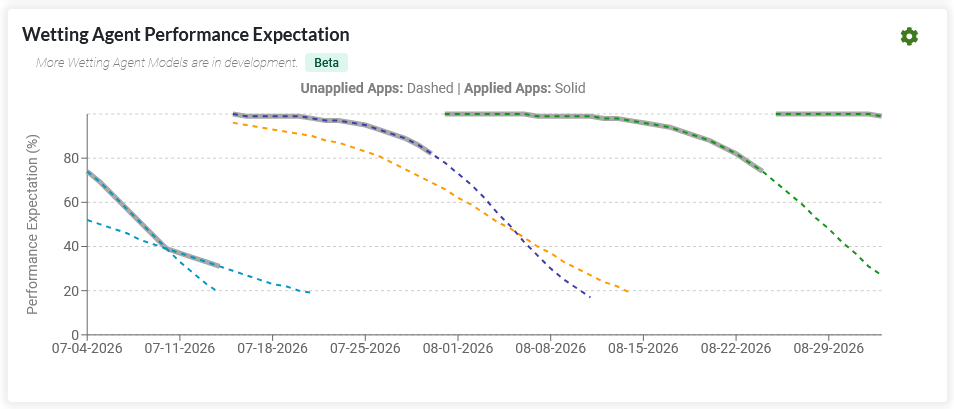Click the Beta badge

click(326, 62)
